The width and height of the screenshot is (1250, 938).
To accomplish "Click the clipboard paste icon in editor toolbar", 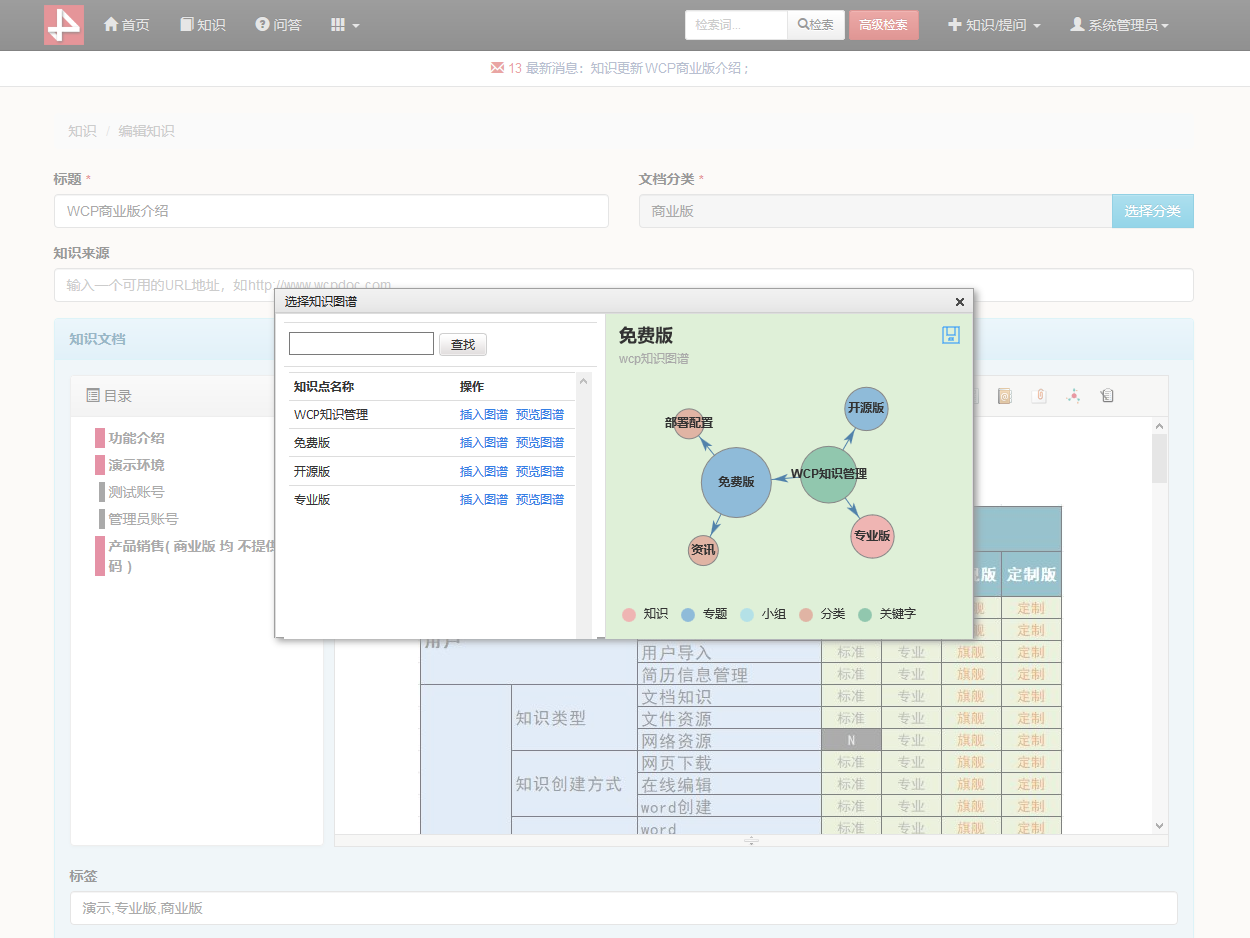I will (1107, 396).
